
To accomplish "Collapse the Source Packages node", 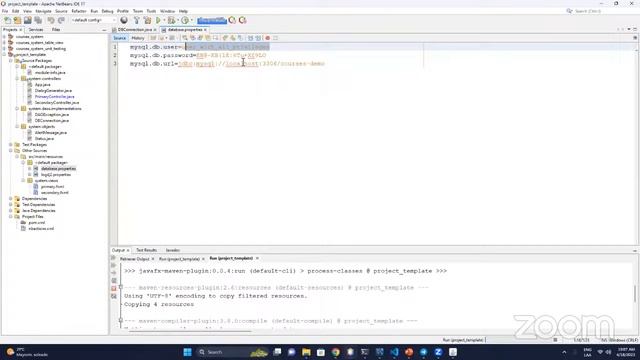I will (11, 60).
